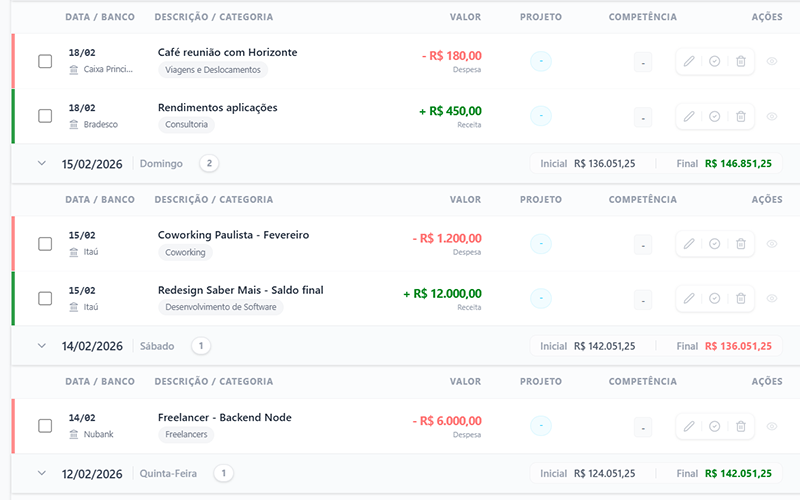Image resolution: width=800 pixels, height=500 pixels.
Task: Toggle the 12/02/2026 Quinta-Feira group chevron
Action: click(x=42, y=473)
